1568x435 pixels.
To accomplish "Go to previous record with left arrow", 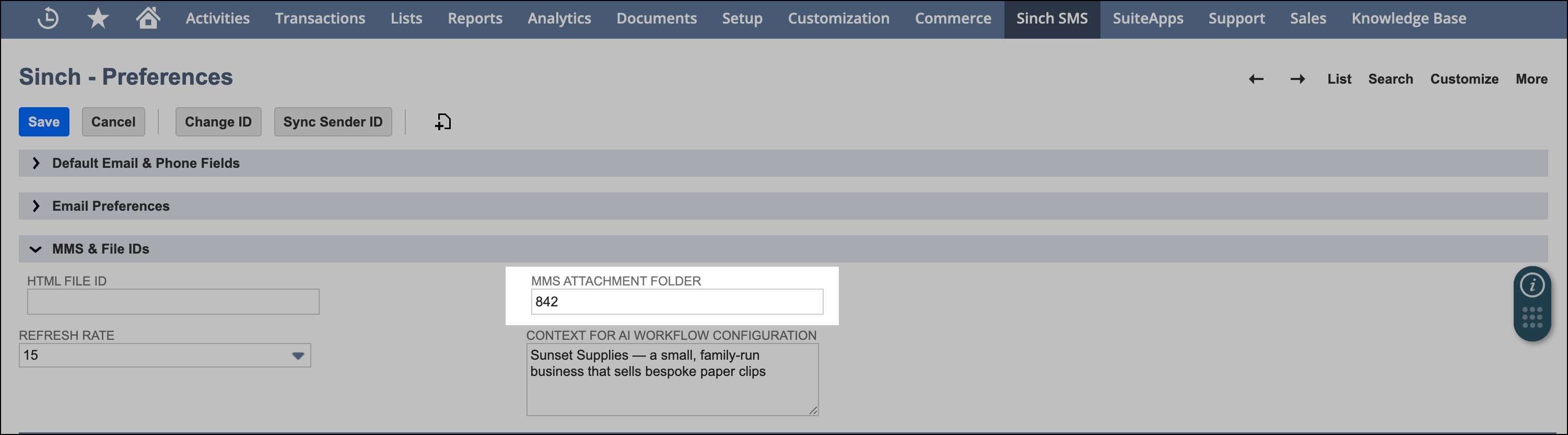I will (x=1256, y=79).
